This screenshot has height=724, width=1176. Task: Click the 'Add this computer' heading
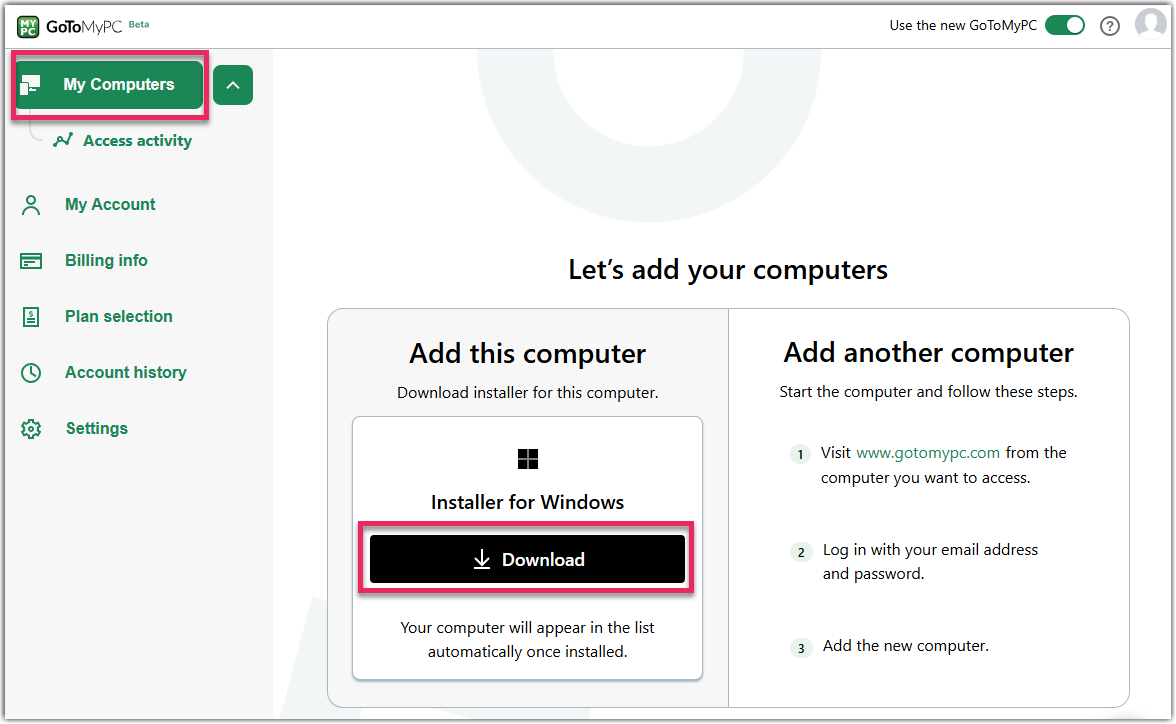(x=527, y=354)
